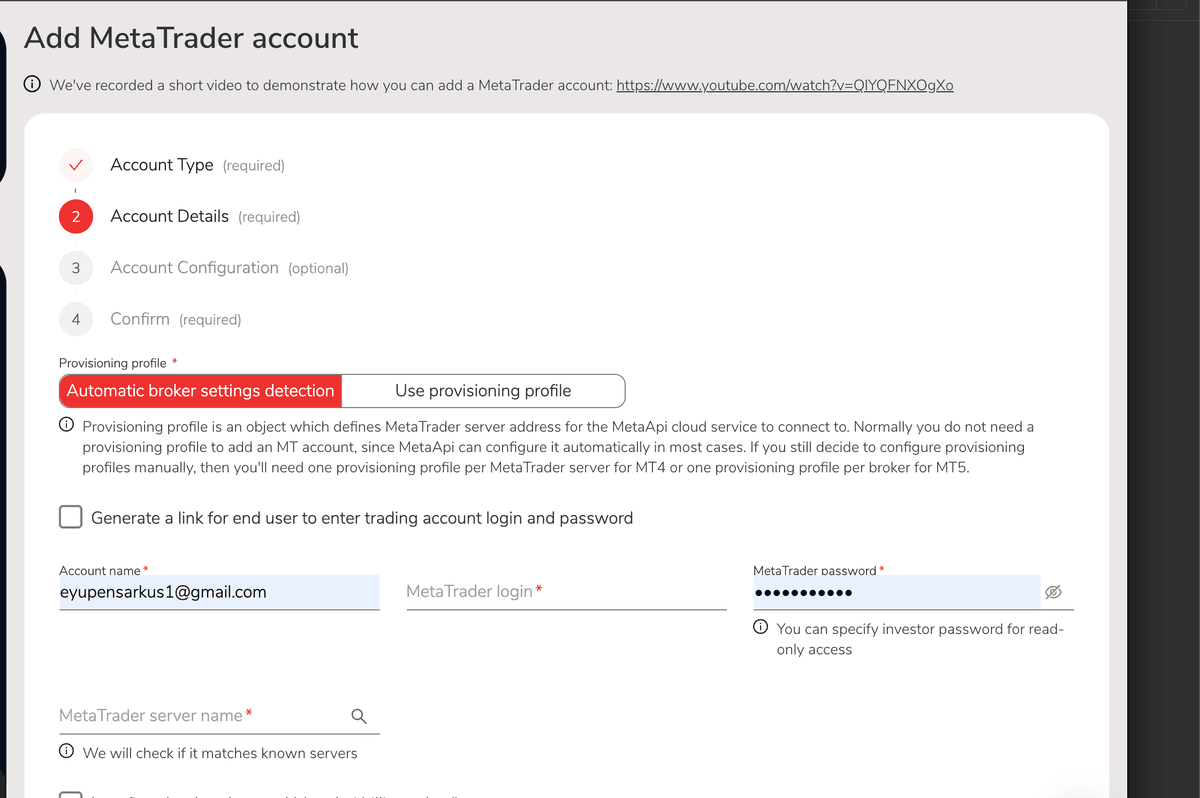Select step 2 Account Details circle
The image size is (1200, 798).
point(76,216)
